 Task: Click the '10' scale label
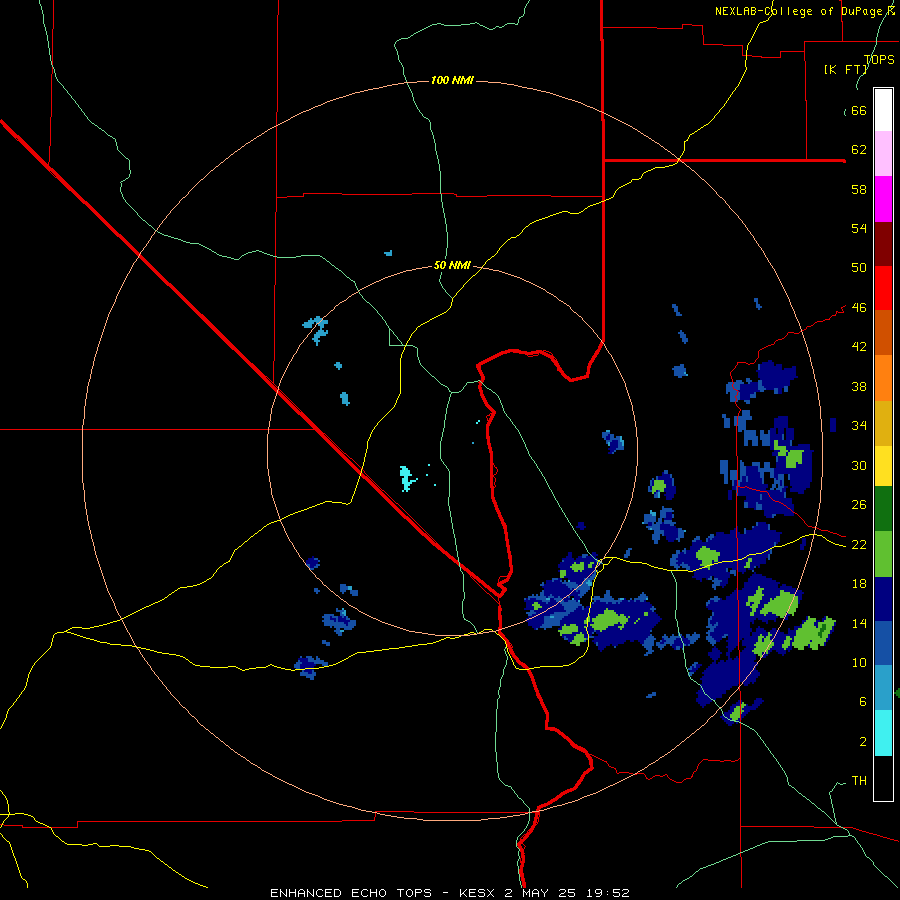[x=859, y=663]
